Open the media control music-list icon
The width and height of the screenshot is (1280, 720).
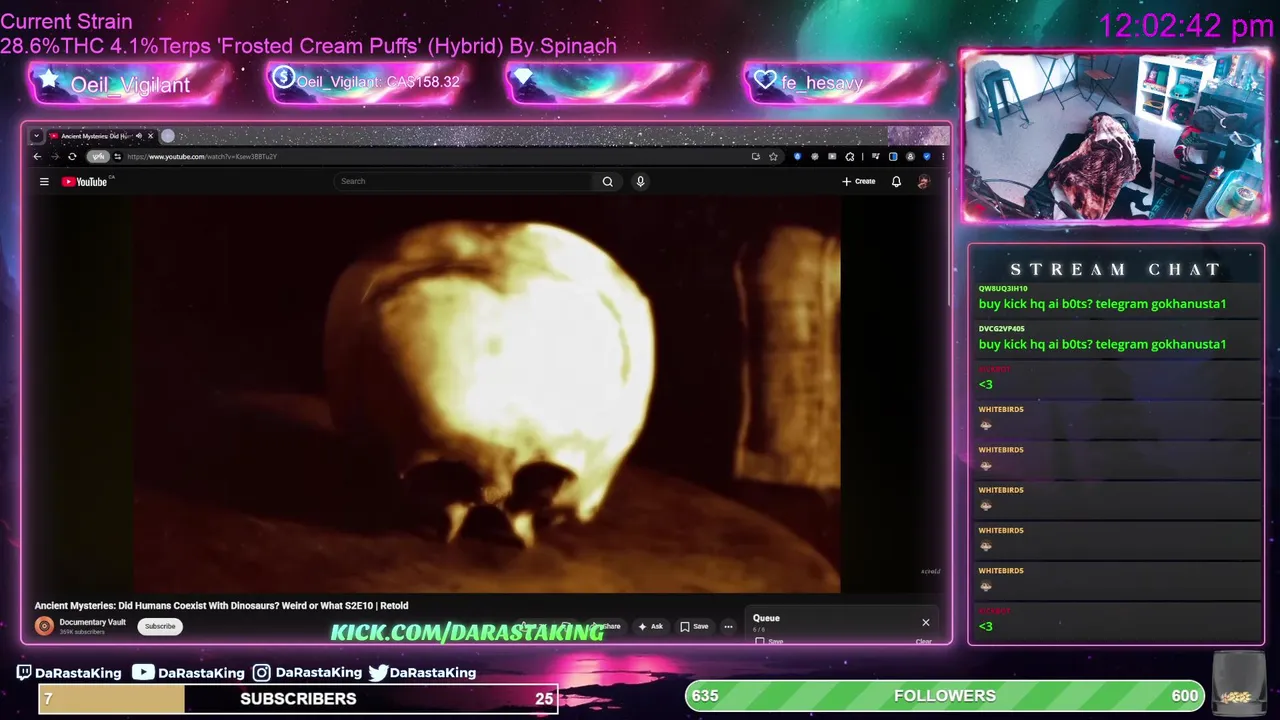tap(876, 156)
